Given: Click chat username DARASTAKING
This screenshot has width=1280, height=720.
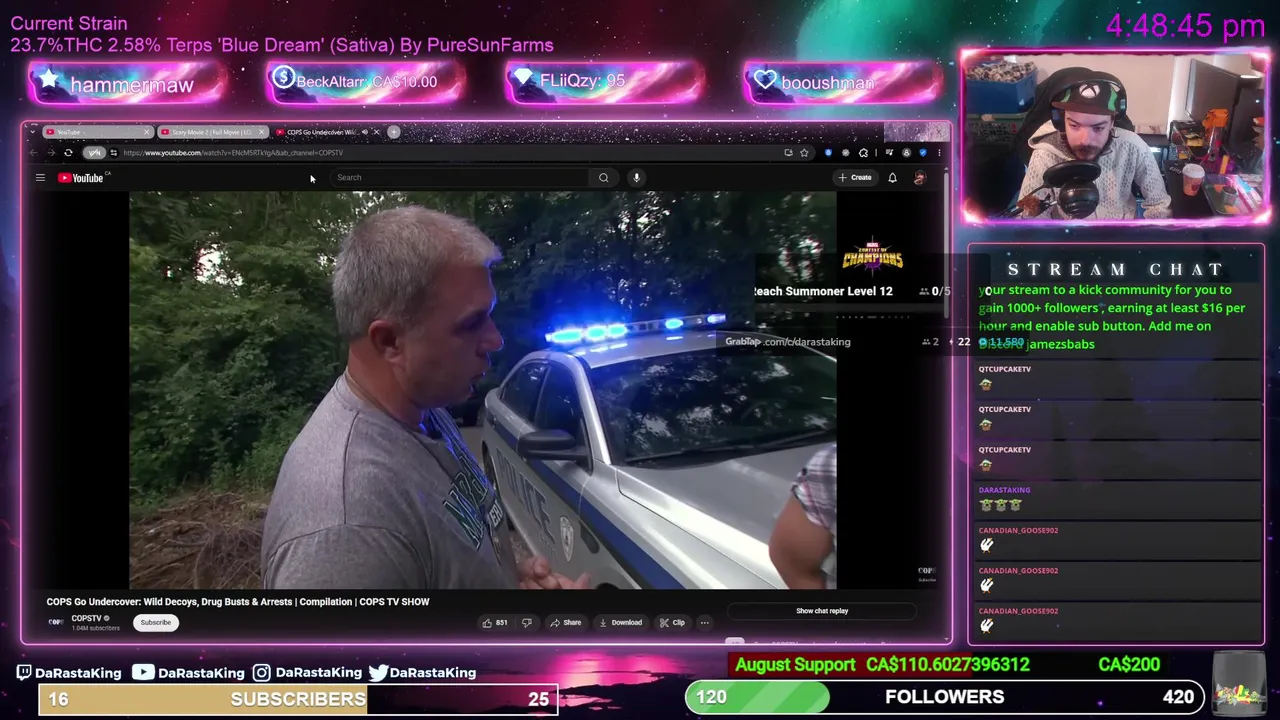Looking at the screenshot, I should pyautogui.click(x=1004, y=490).
